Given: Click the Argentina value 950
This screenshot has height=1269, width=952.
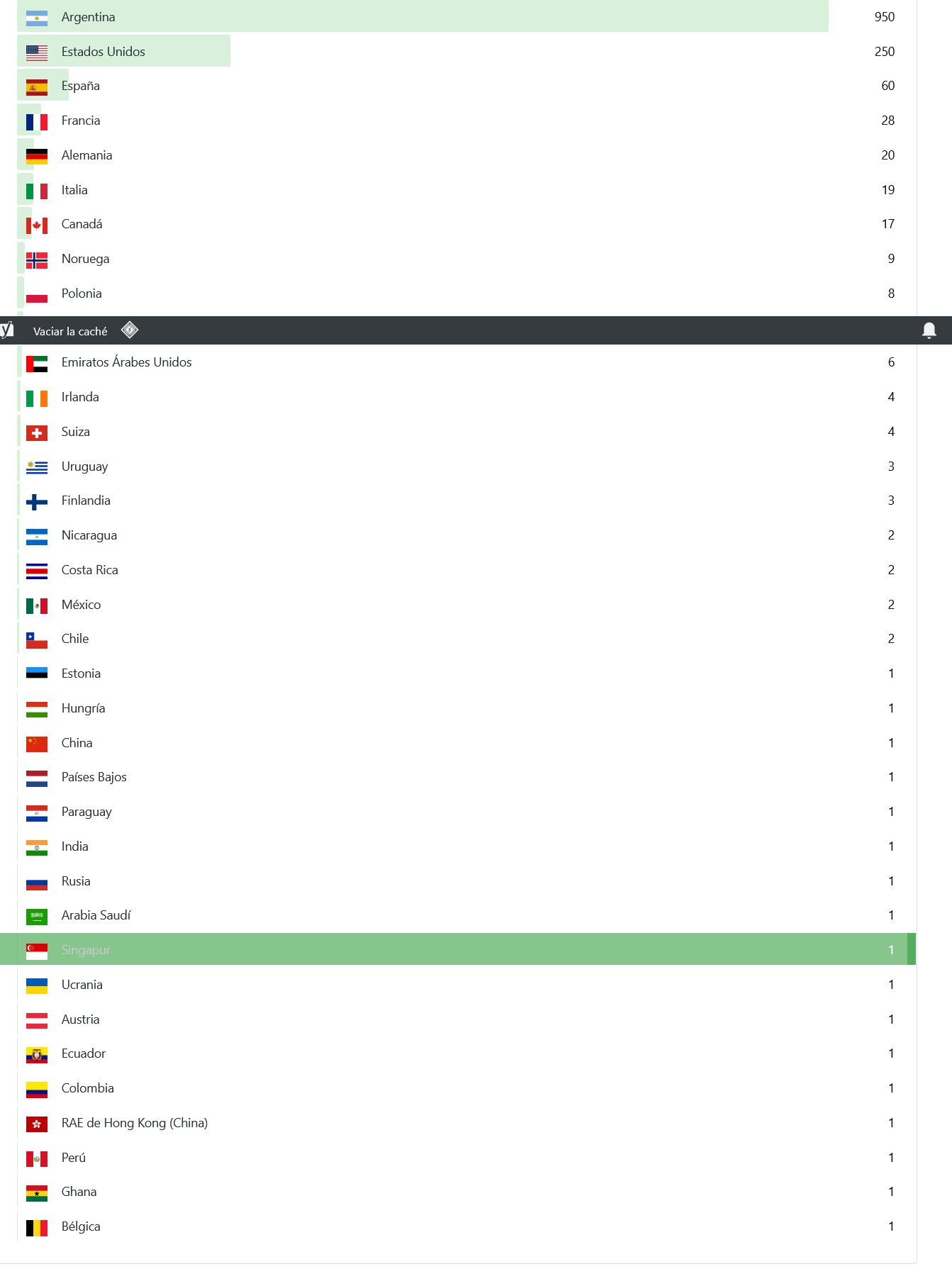Looking at the screenshot, I should [x=884, y=17].
